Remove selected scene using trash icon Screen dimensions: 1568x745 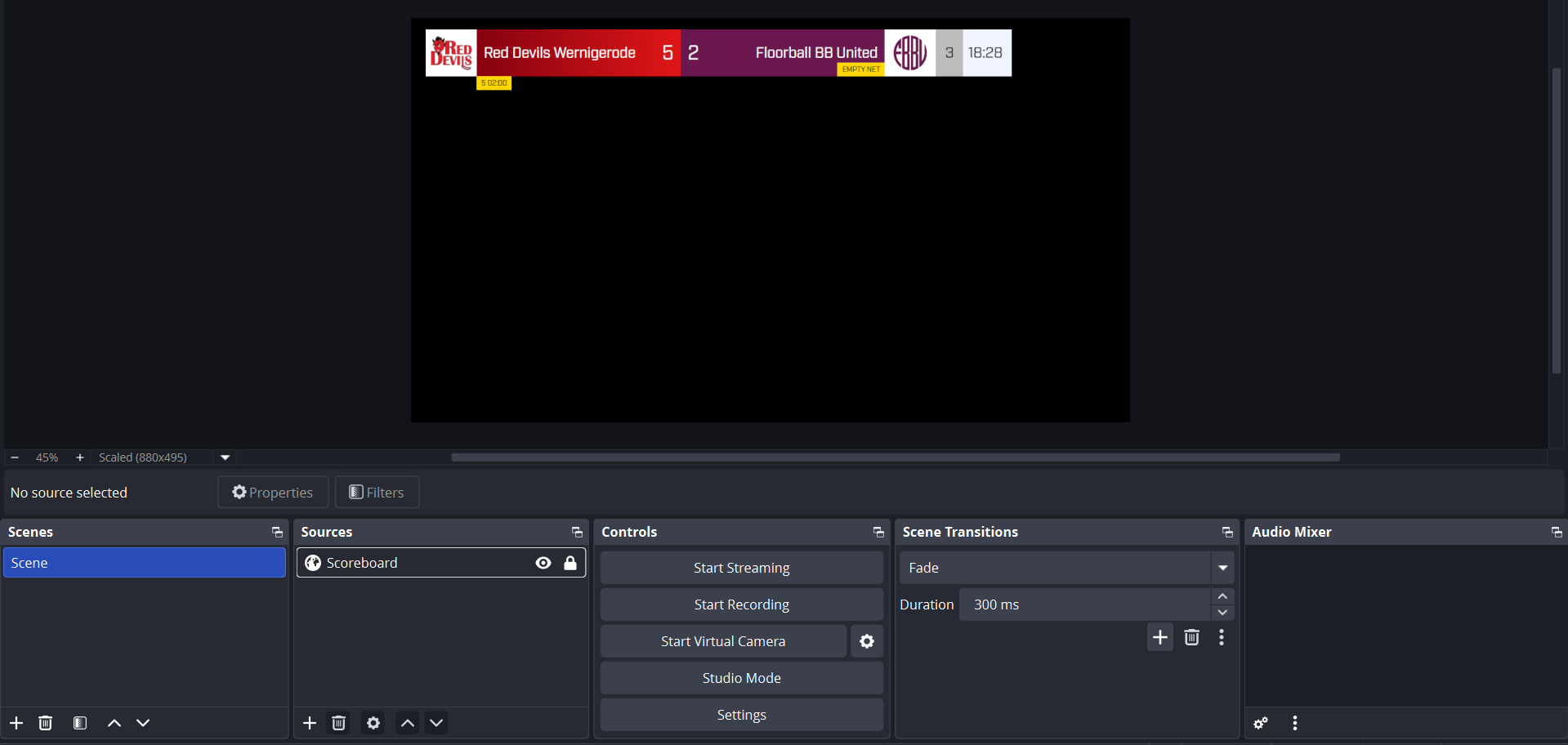pyautogui.click(x=46, y=723)
